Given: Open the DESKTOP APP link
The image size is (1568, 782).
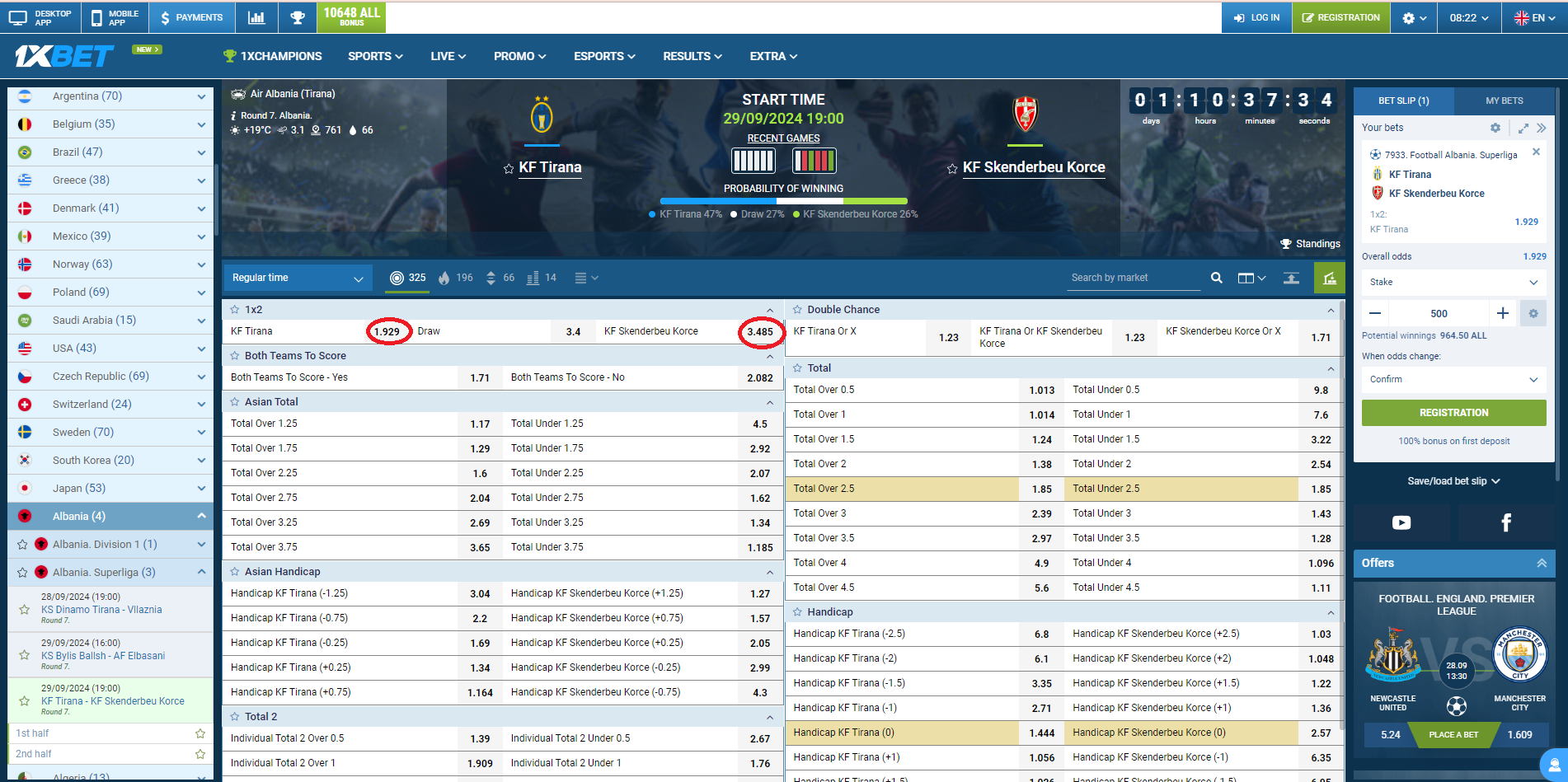Looking at the screenshot, I should click(x=40, y=17).
